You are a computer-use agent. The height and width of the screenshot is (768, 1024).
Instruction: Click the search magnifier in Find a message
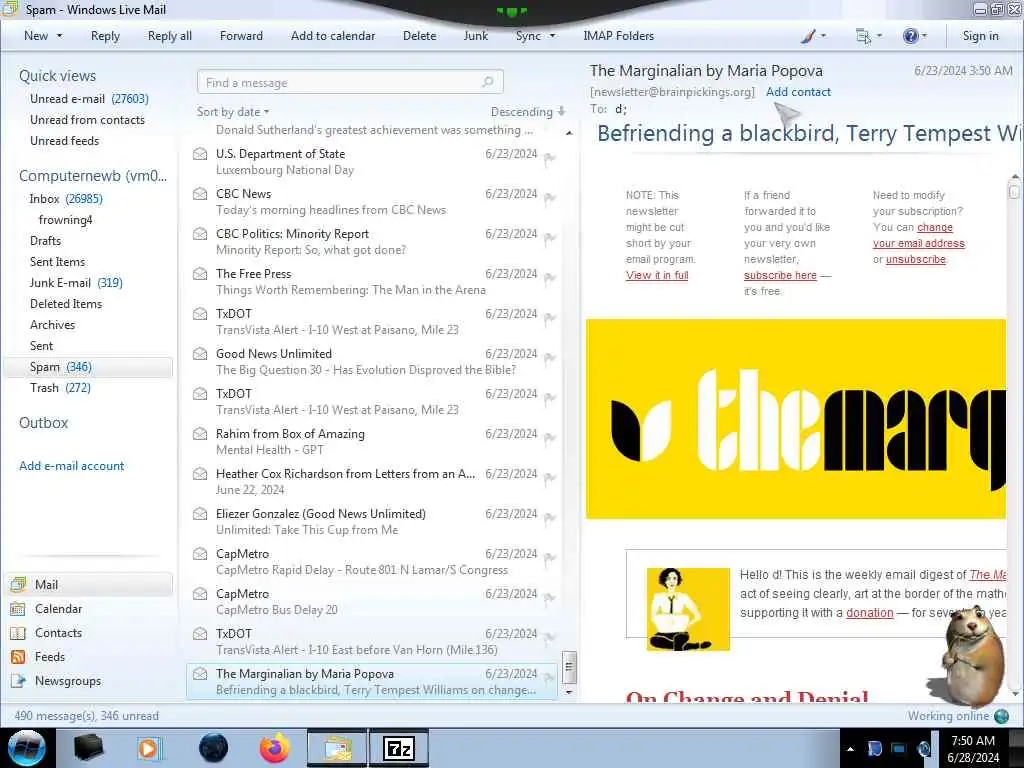click(x=487, y=82)
